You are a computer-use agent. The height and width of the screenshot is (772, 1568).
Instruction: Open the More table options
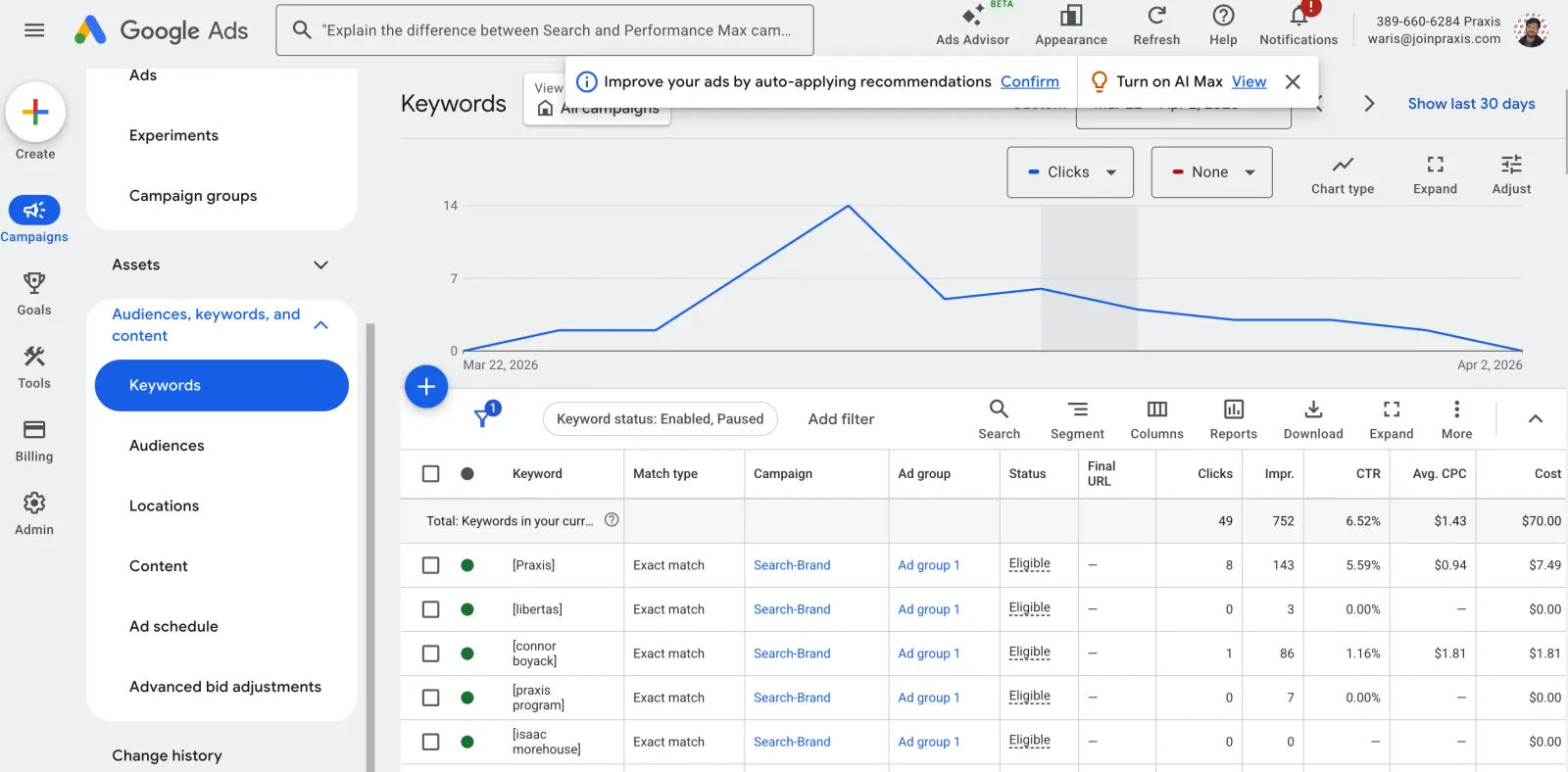[1456, 419]
